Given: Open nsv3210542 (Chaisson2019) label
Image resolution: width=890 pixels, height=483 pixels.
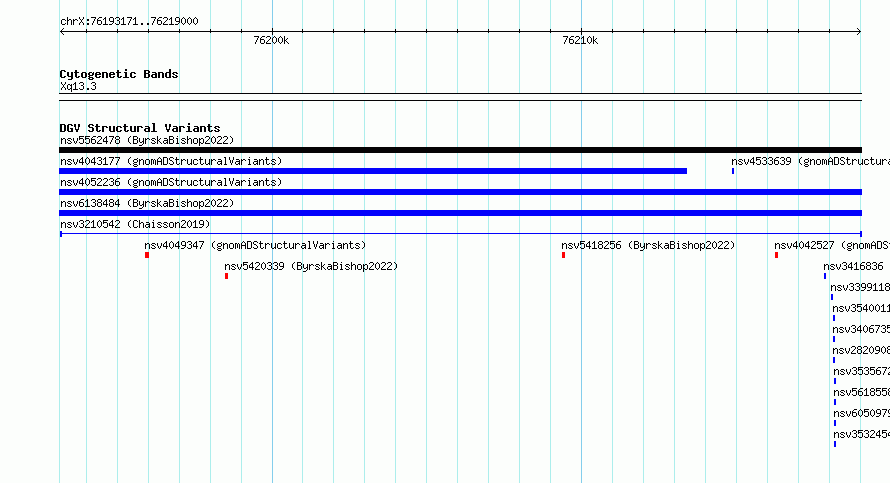Looking at the screenshot, I should pos(135,224).
